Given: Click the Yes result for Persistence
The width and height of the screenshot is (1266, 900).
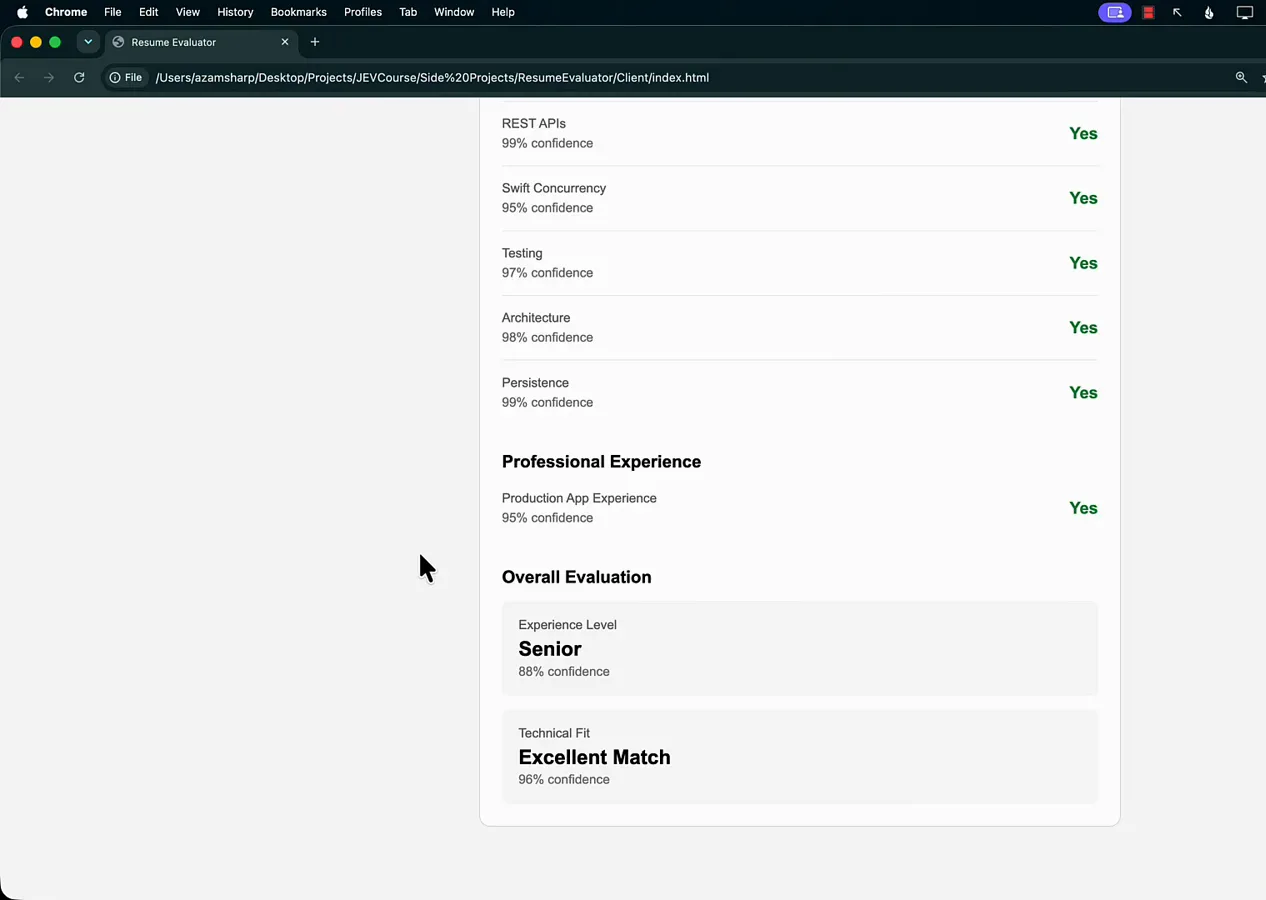Looking at the screenshot, I should pos(1083,393).
